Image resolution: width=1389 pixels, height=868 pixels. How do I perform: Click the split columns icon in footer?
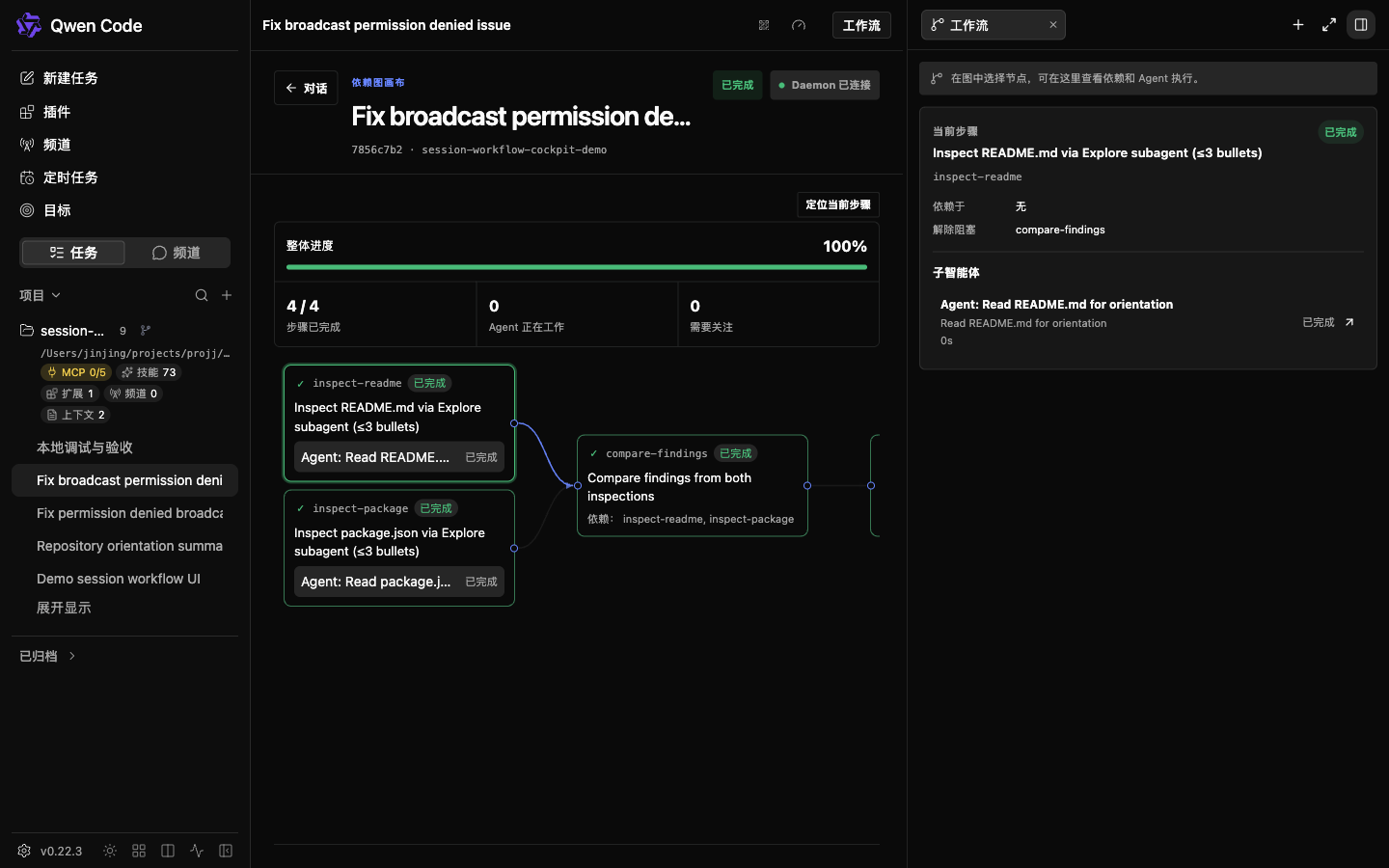pyautogui.click(x=168, y=851)
